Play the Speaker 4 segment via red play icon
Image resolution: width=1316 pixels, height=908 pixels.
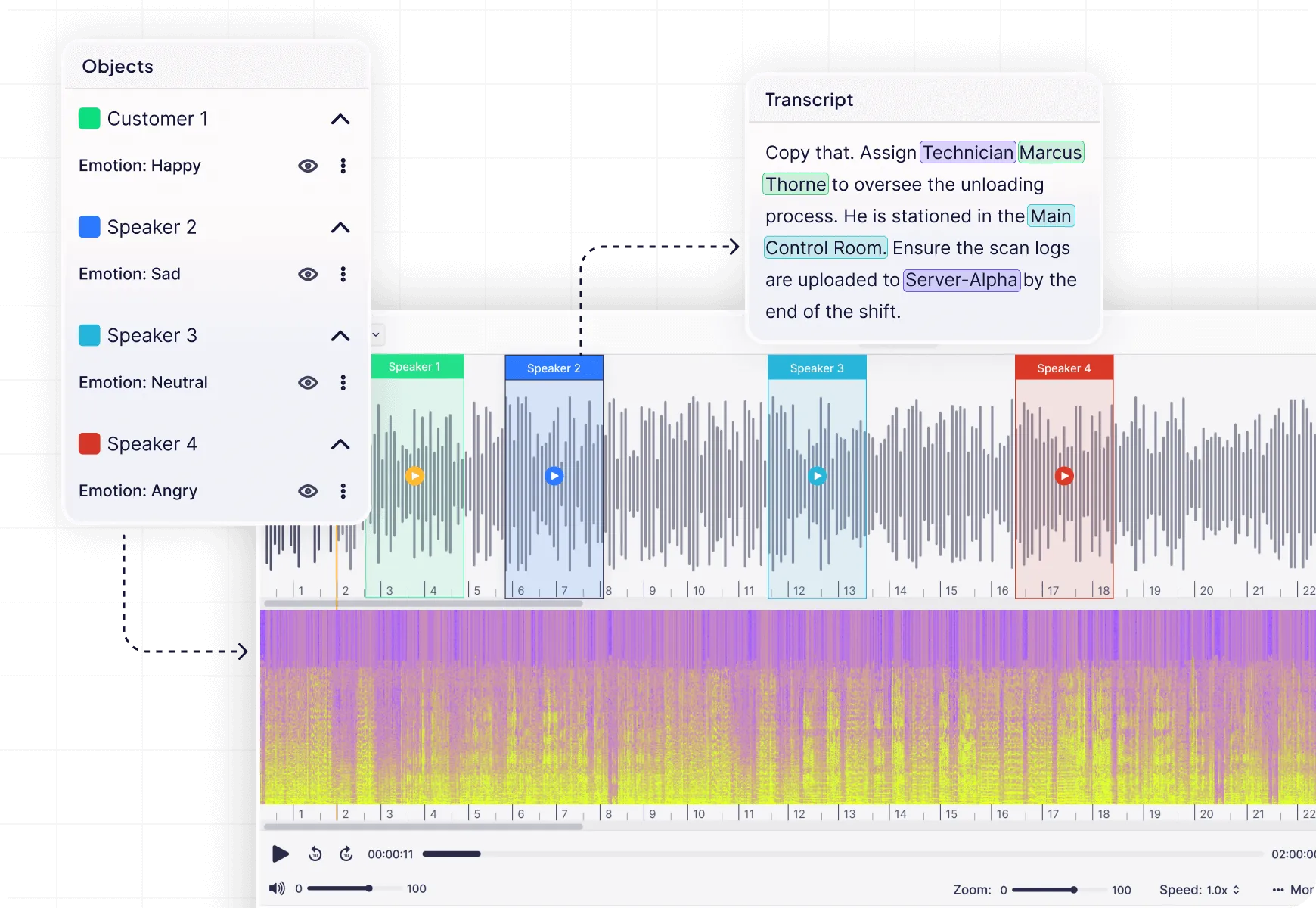[1064, 476]
